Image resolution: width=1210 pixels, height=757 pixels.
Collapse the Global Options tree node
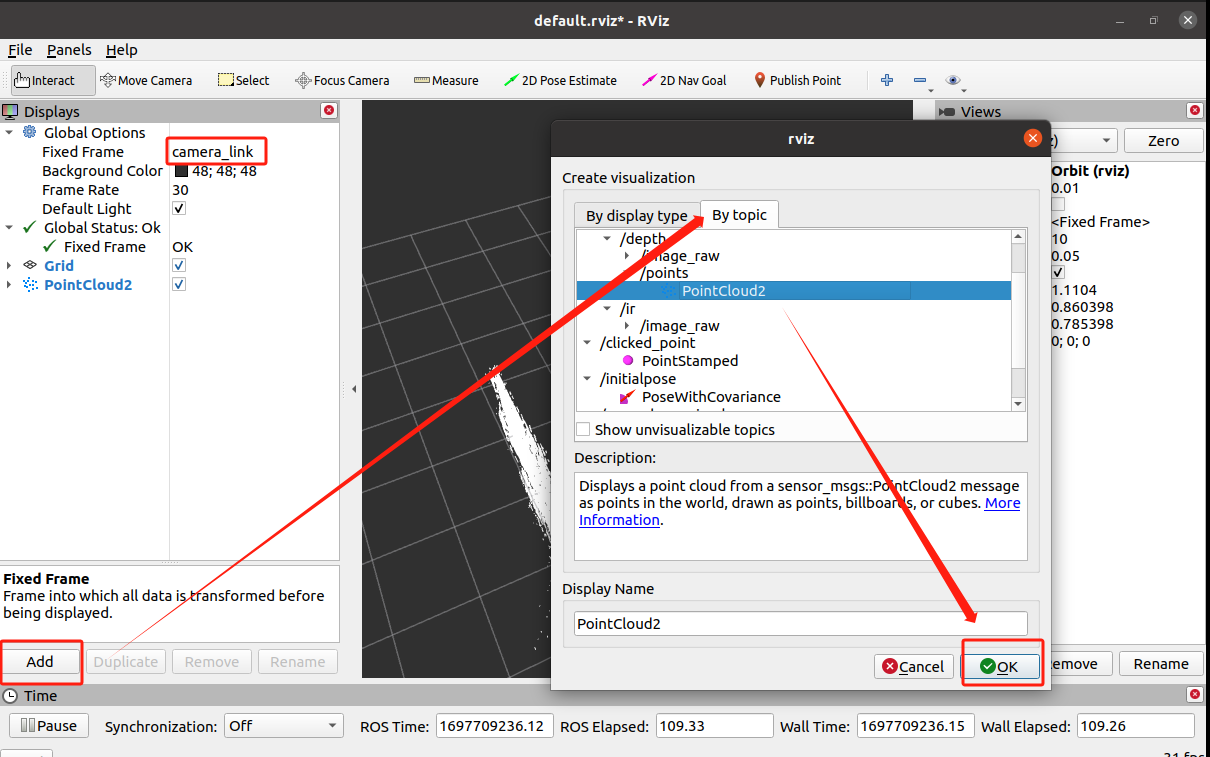tap(9, 133)
